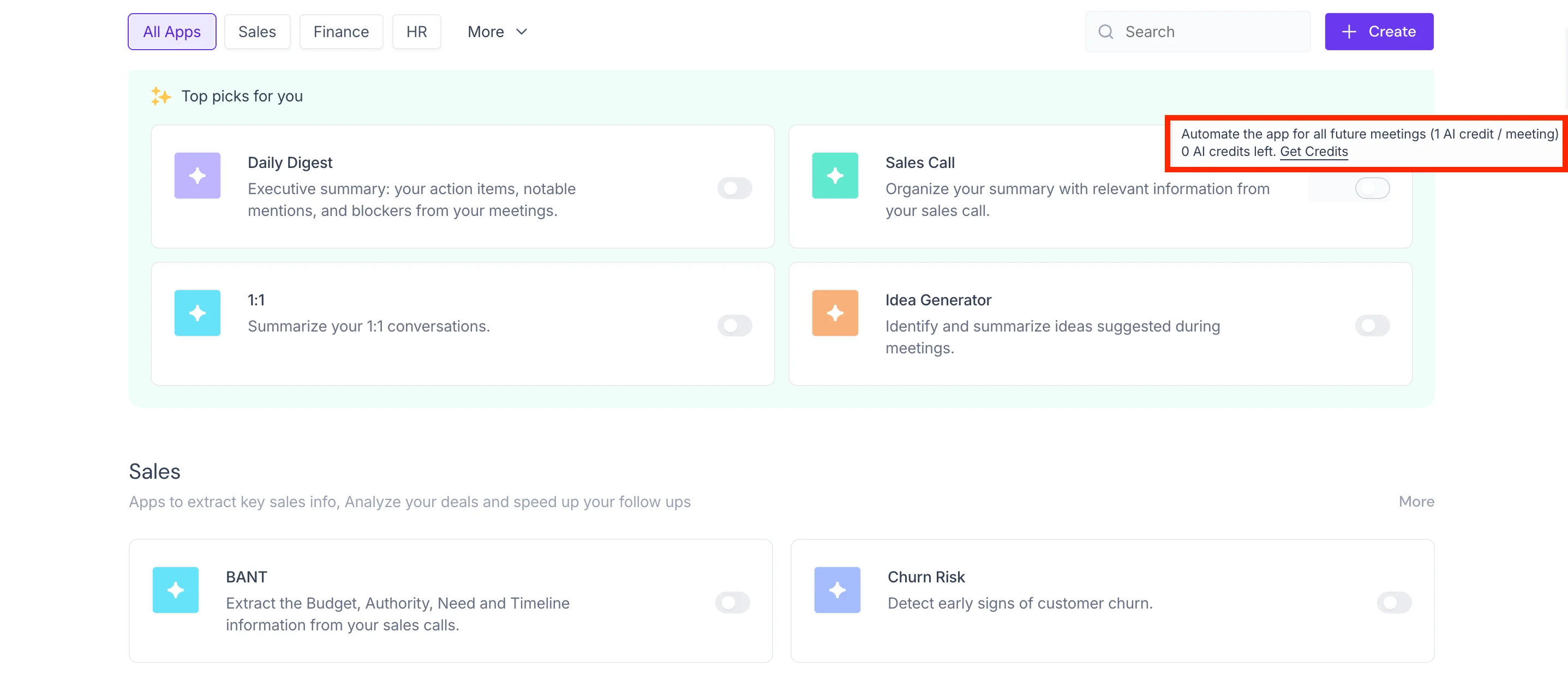This screenshot has height=674, width=1568.
Task: Enable the 1:1 summarizer toggle
Action: 735,326
